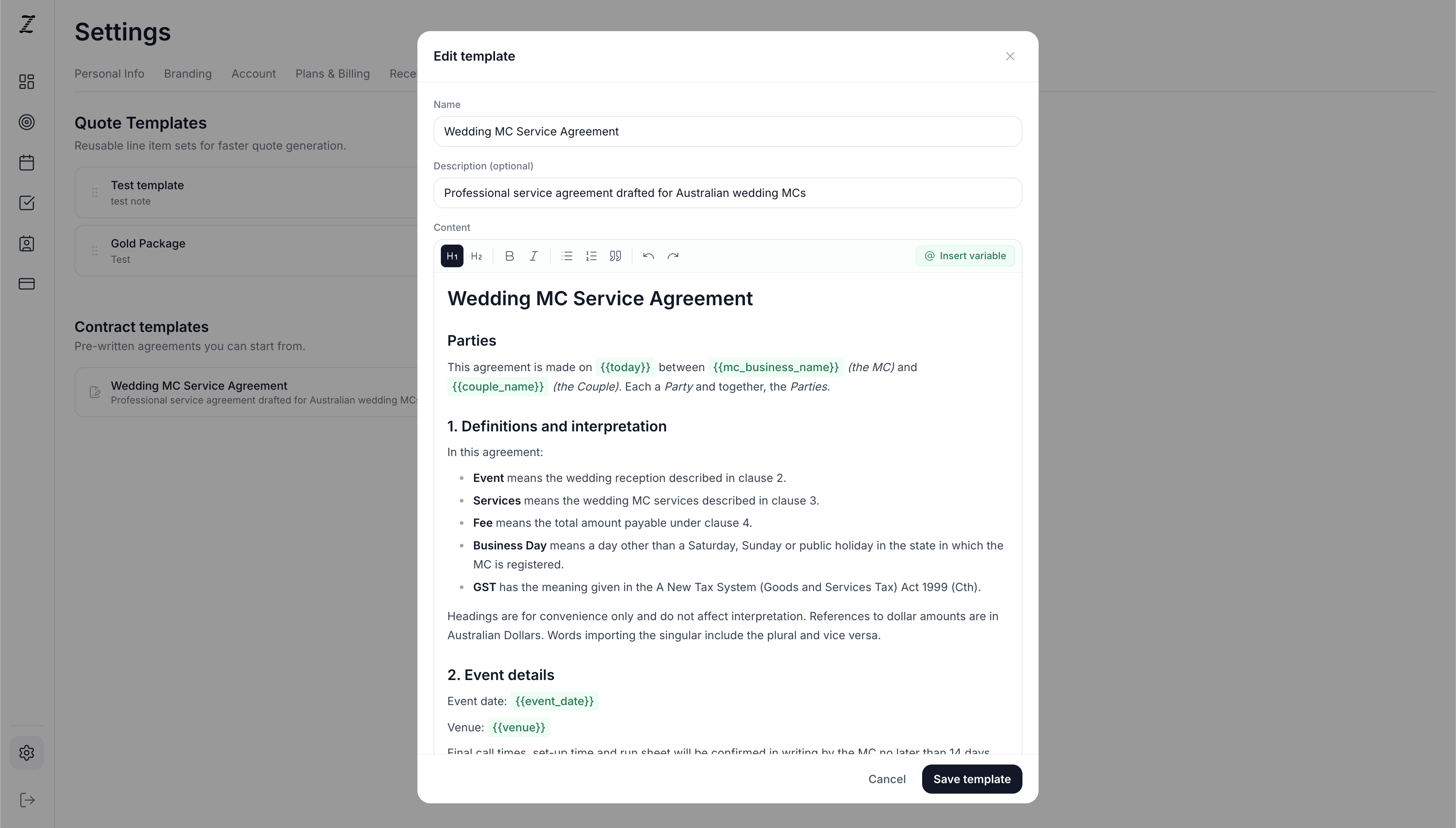The image size is (1456, 828).
Task: Open the contacts sidebar icon
Action: (x=27, y=243)
